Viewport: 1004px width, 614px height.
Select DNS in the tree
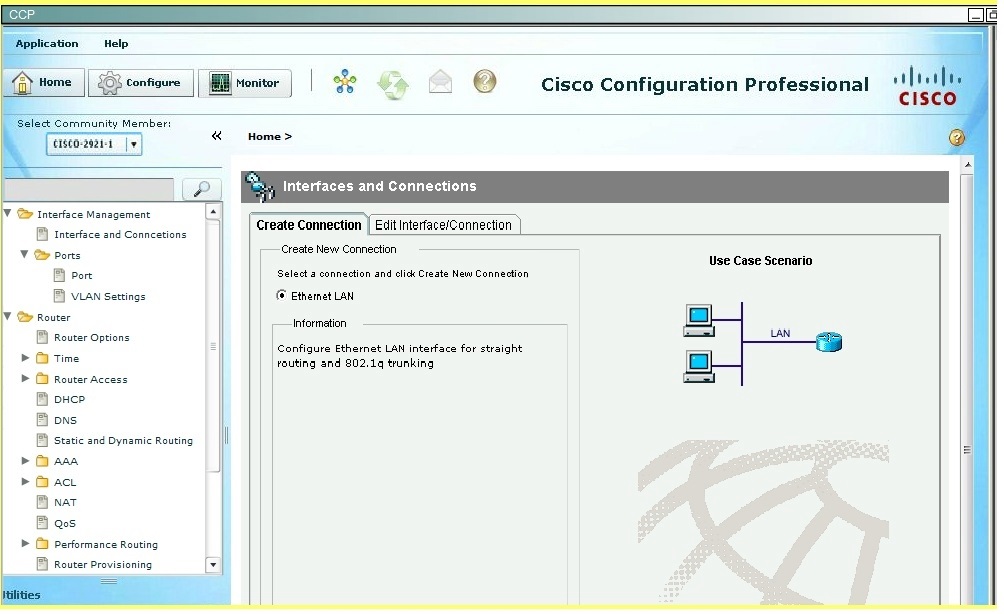65,421
